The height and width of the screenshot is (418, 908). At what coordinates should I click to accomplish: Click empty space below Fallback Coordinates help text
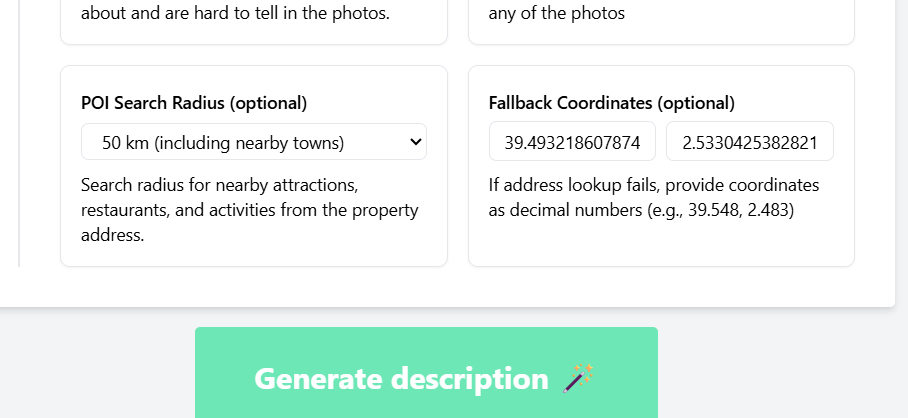pos(661,243)
